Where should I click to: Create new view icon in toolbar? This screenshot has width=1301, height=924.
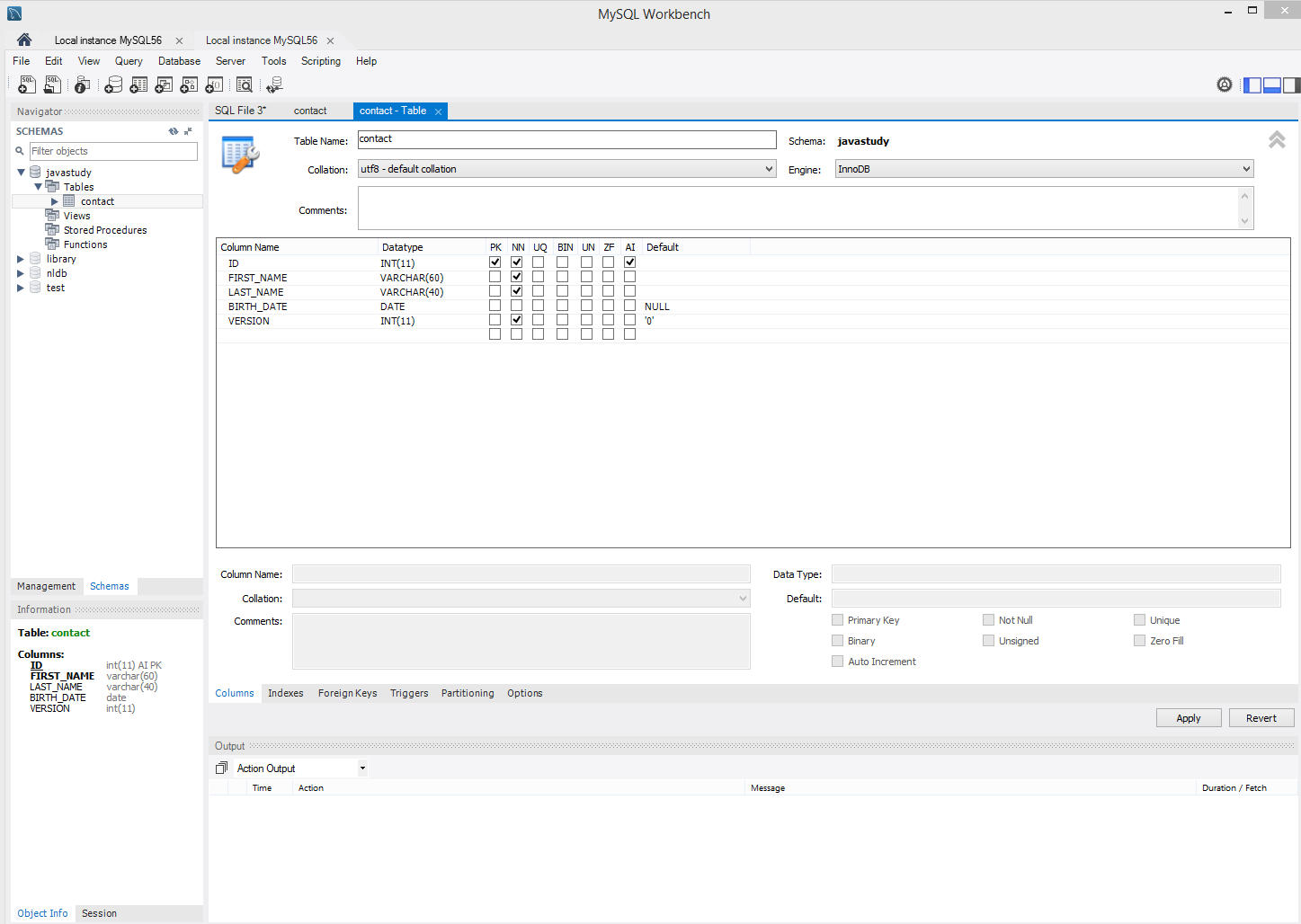pyautogui.click(x=164, y=84)
